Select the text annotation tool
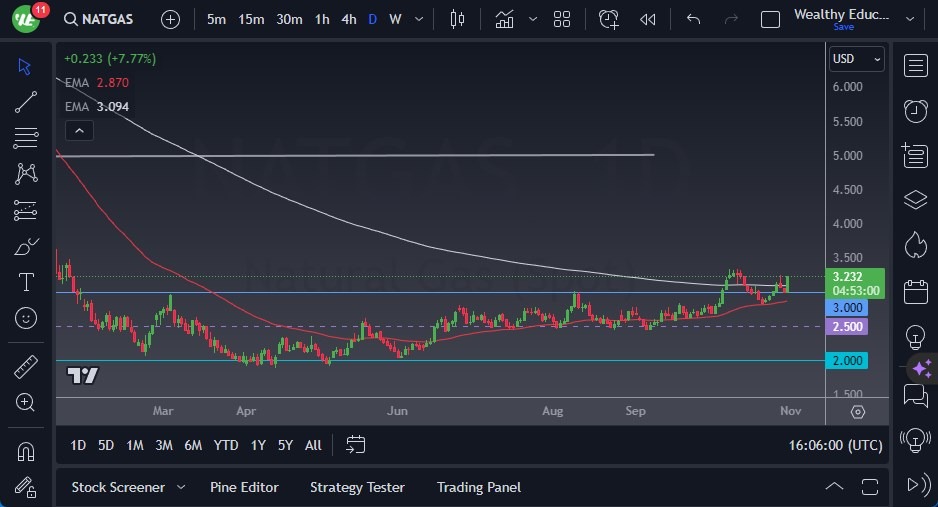 (26, 282)
